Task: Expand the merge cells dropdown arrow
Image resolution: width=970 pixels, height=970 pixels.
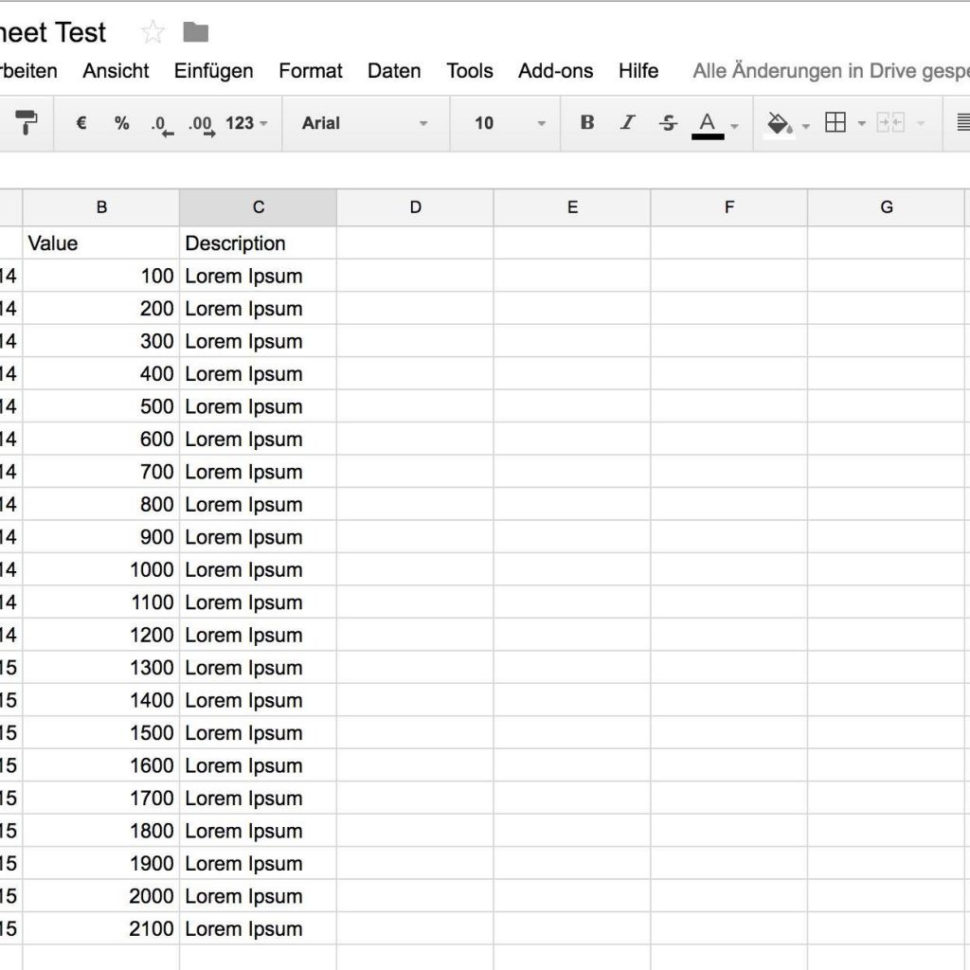Action: [x=921, y=123]
